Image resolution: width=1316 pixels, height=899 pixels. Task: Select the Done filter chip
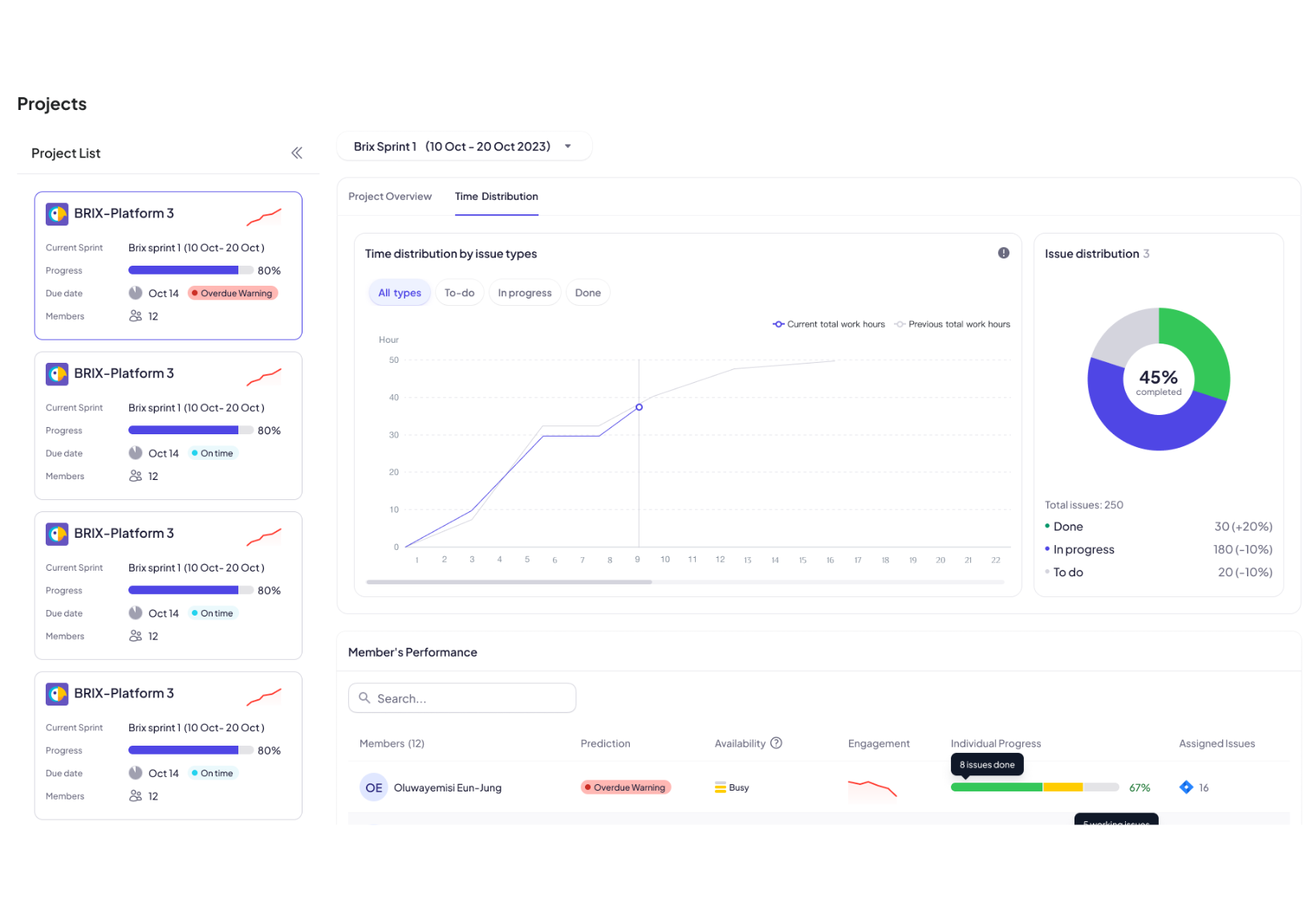pos(588,293)
